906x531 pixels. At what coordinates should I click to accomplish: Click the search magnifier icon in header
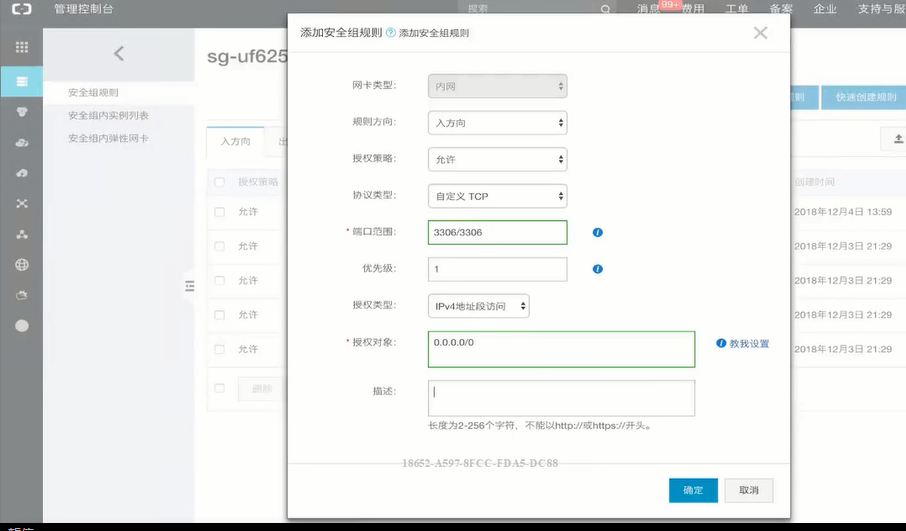pyautogui.click(x=605, y=9)
